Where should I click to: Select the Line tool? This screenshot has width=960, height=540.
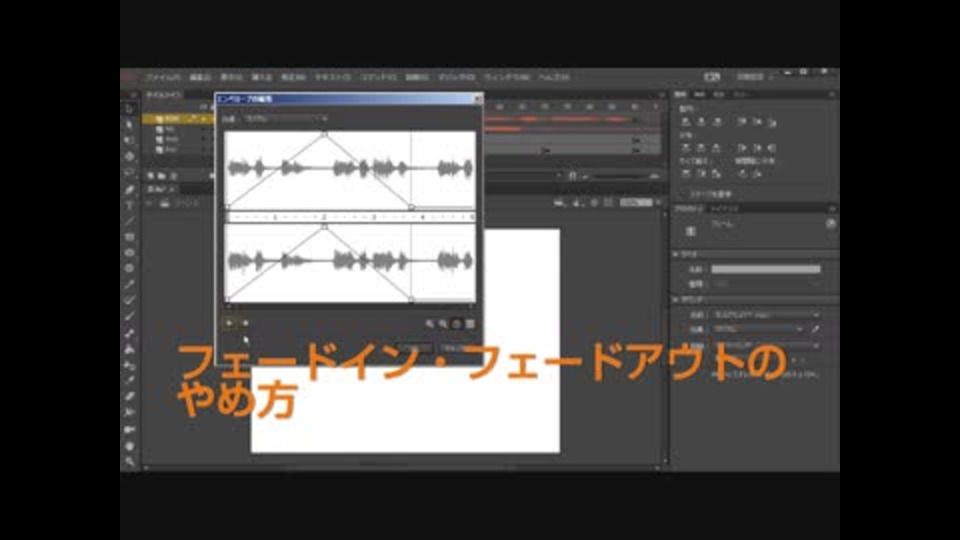[x=129, y=221]
